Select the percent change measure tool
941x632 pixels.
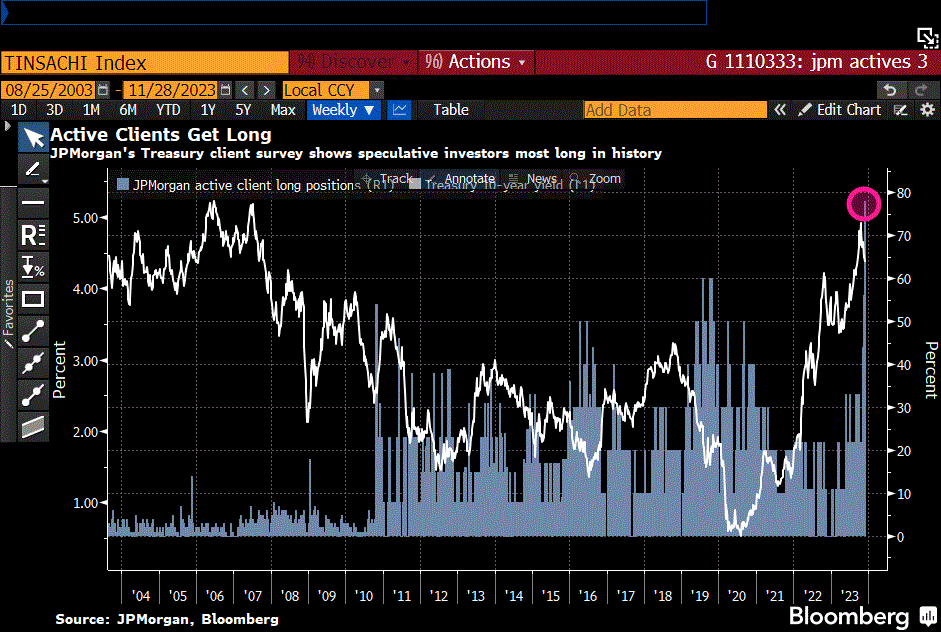click(x=33, y=267)
